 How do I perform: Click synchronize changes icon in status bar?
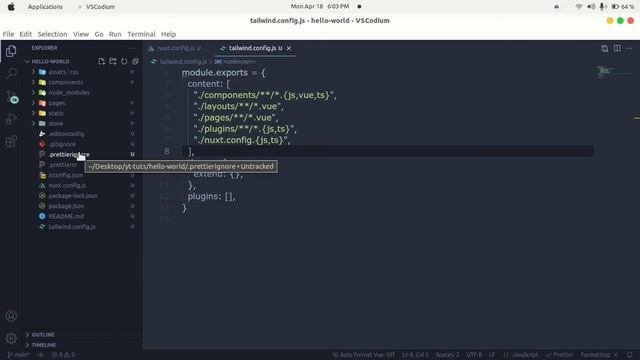[x=40, y=355]
